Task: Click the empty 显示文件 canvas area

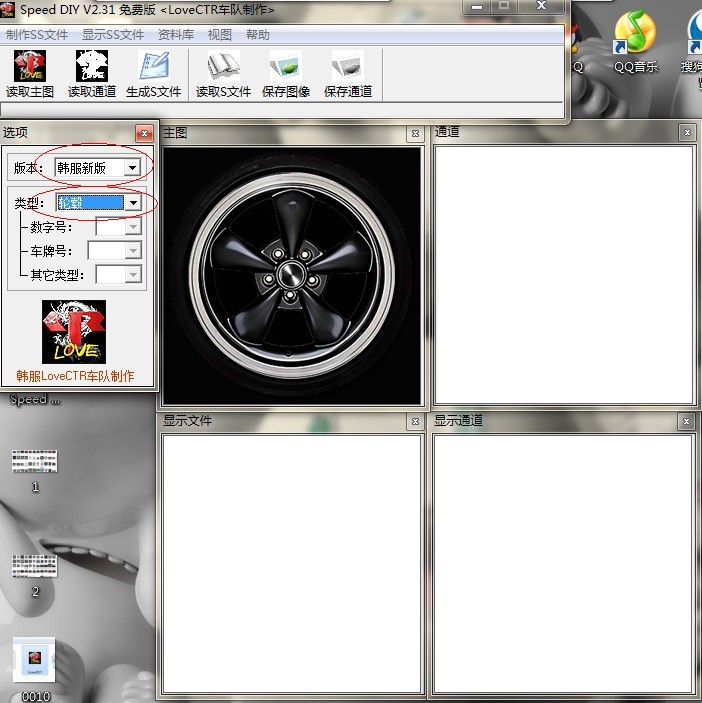Action: pyautogui.click(x=292, y=564)
